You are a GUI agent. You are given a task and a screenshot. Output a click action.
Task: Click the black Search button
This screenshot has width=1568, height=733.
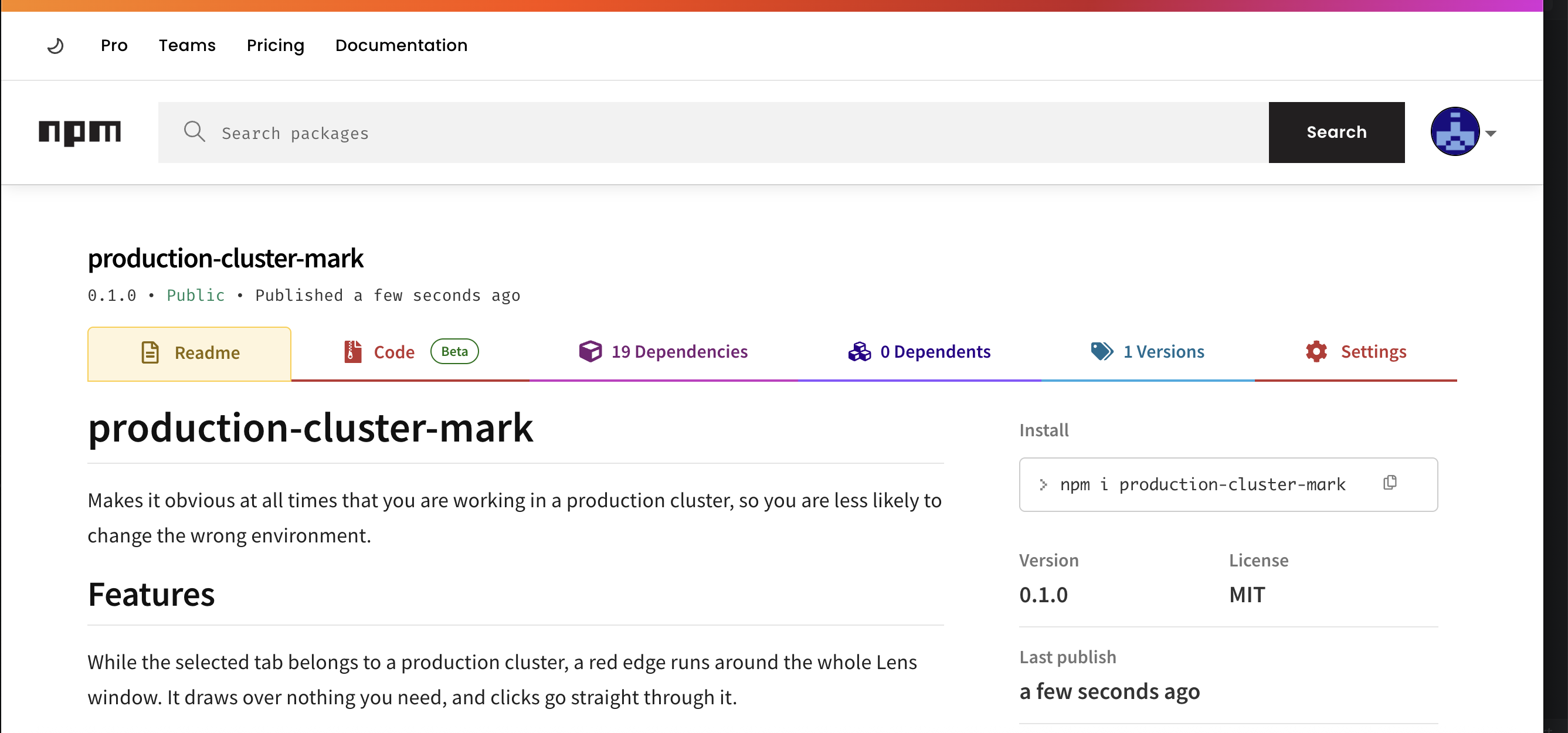click(1337, 133)
